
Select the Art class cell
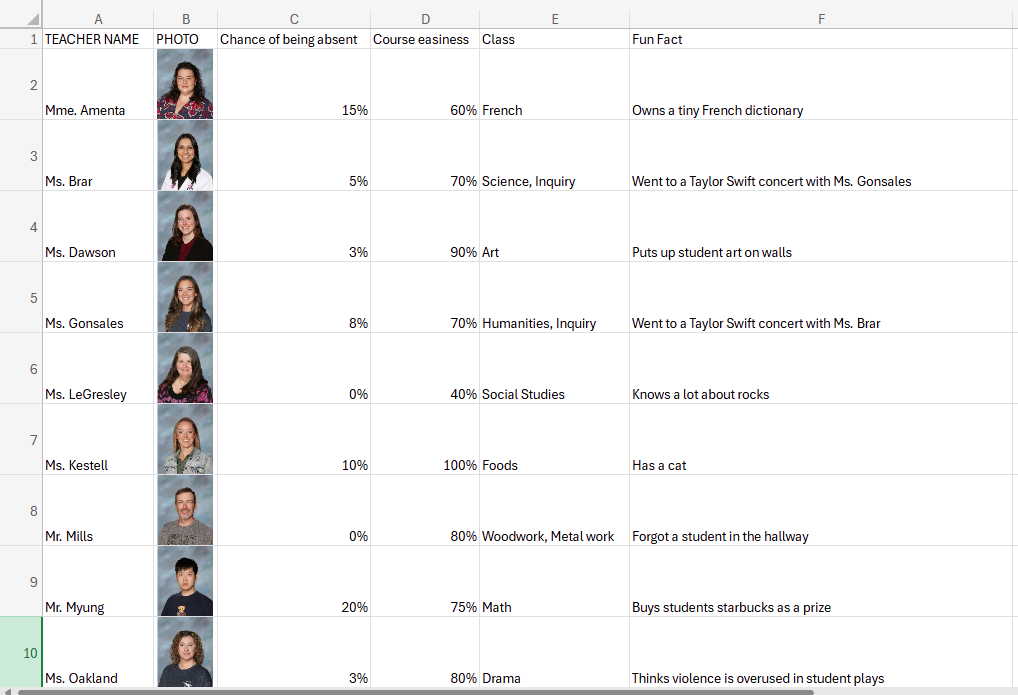click(554, 226)
